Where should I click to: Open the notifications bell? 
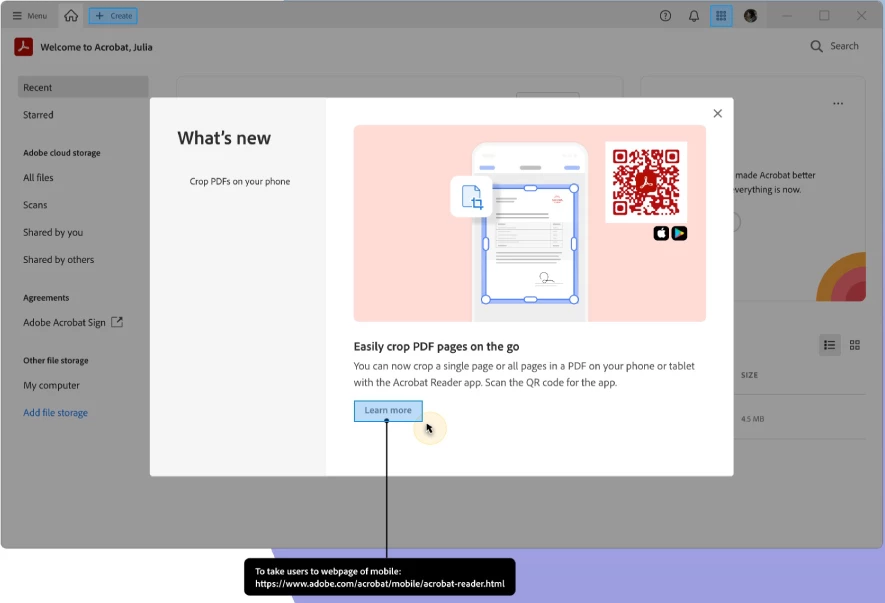(x=694, y=16)
